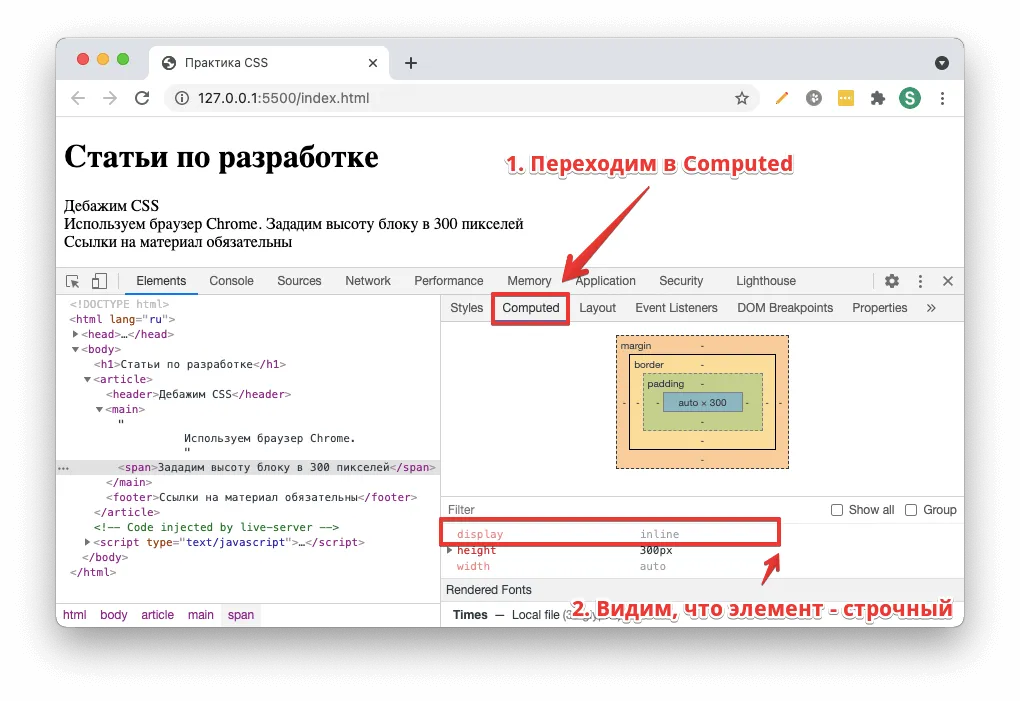Image resolution: width=1020 pixels, height=701 pixels.
Task: Click the article breadcrumb
Action: click(157, 615)
